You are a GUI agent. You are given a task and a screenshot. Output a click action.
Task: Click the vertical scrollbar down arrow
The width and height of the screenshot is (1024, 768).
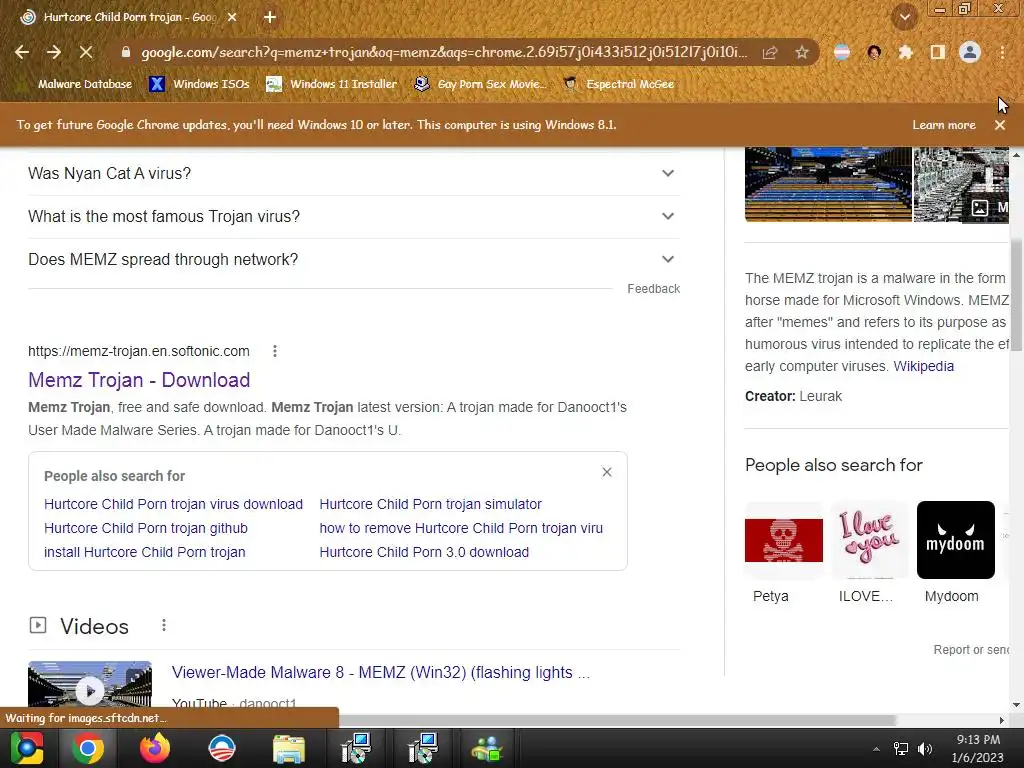(x=1016, y=705)
